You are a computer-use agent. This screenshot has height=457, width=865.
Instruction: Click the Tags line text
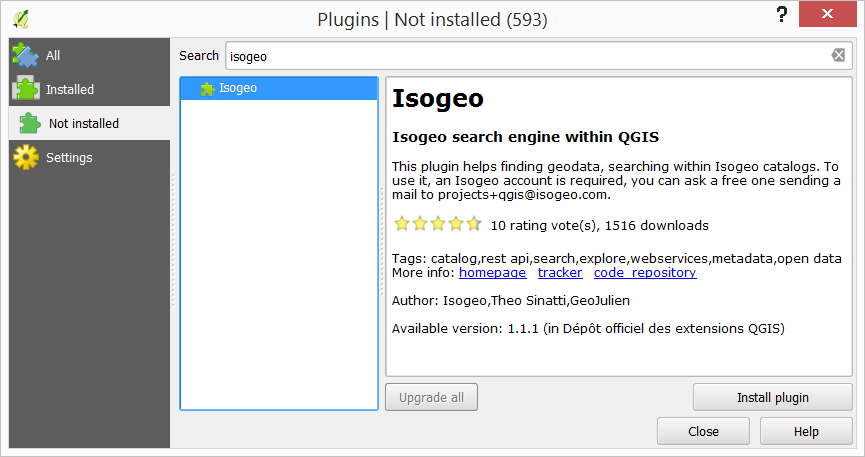[x=617, y=258]
